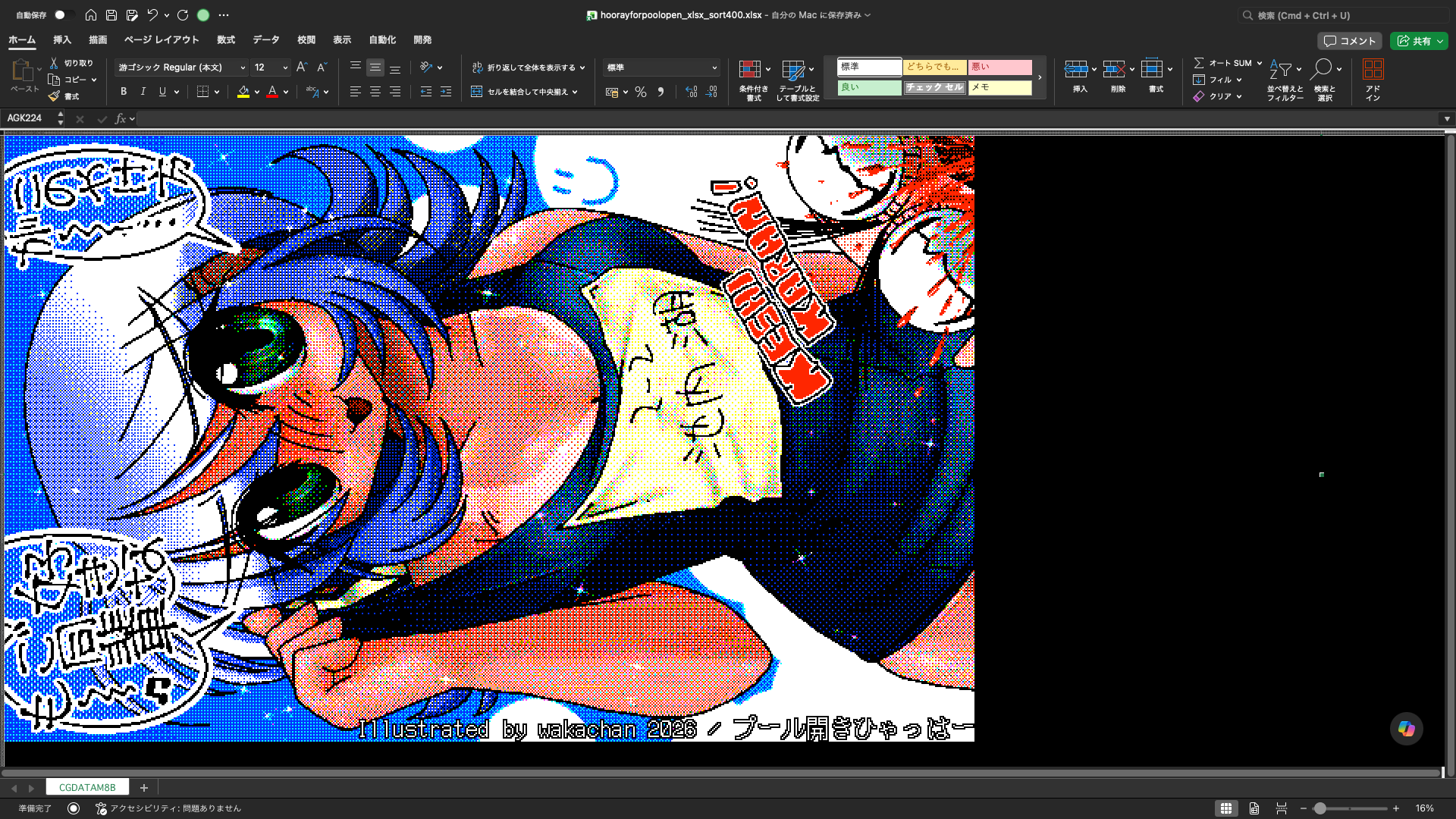Apply comma style
Viewport: 1456px width, 819px height.
[x=661, y=92]
